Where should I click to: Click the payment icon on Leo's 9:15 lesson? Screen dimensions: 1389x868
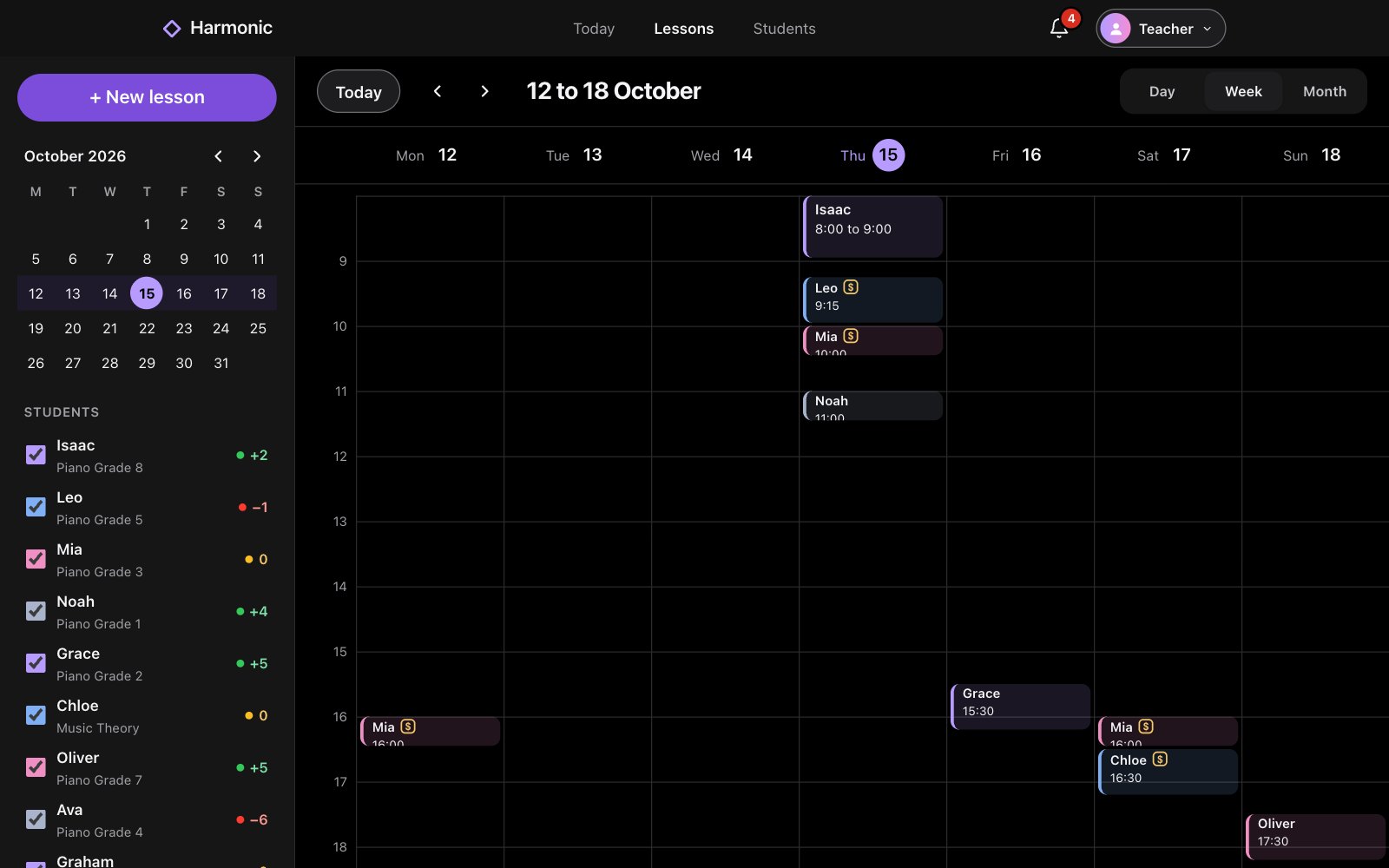[x=851, y=287]
